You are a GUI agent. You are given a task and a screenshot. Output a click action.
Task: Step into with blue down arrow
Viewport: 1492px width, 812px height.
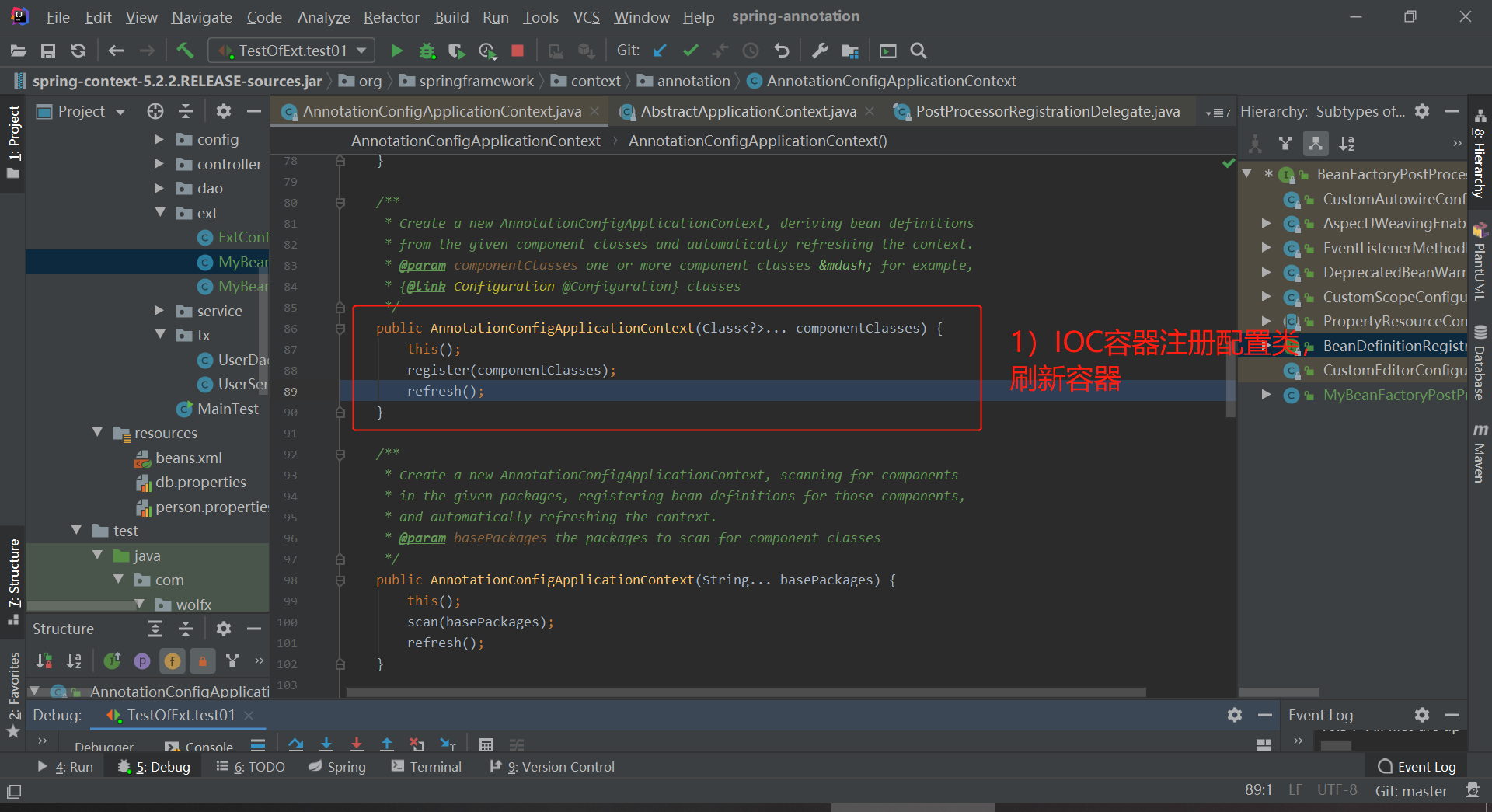click(x=326, y=744)
